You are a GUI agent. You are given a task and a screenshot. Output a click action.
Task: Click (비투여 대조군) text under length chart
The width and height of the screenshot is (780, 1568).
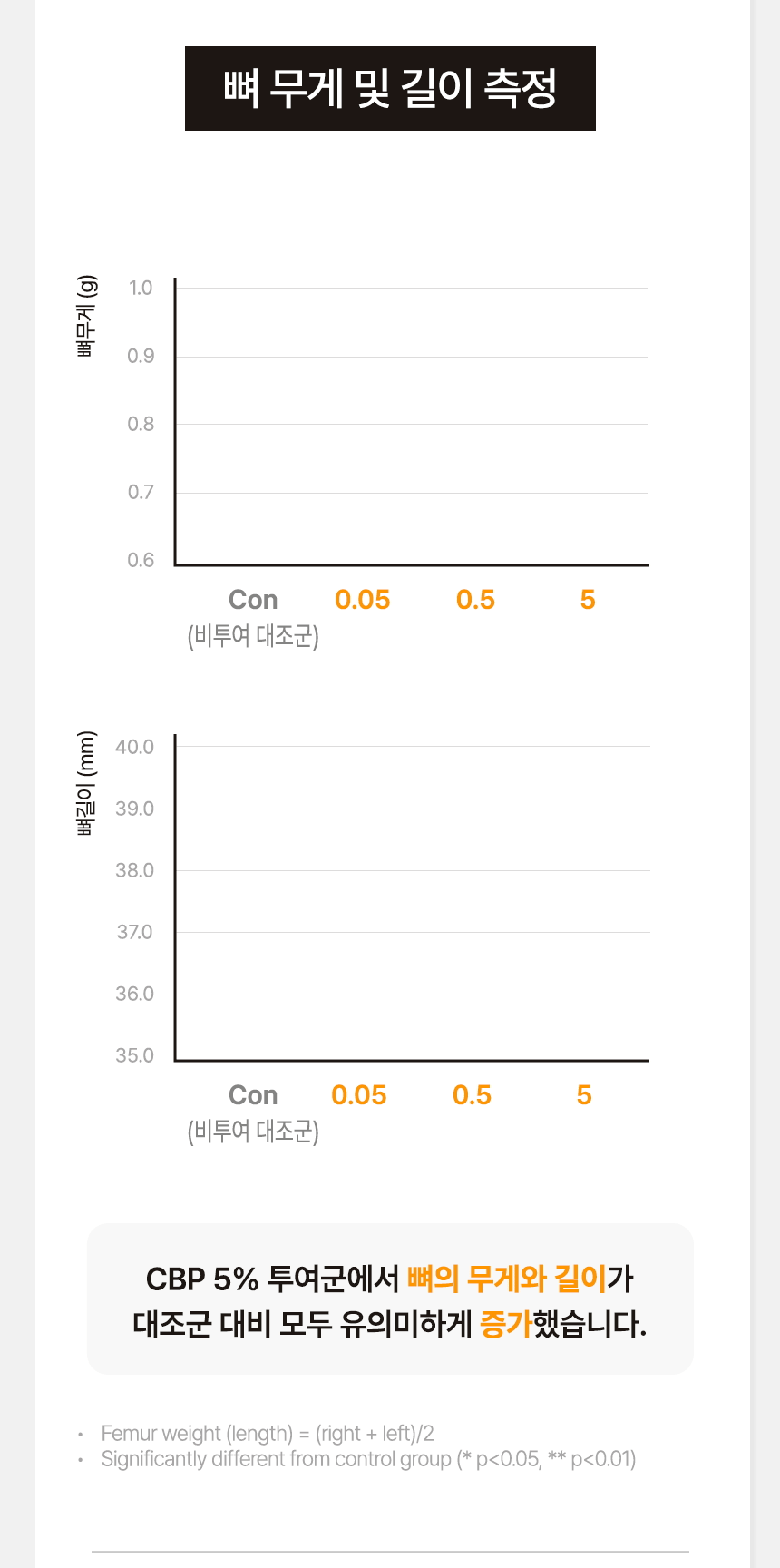[253, 1132]
